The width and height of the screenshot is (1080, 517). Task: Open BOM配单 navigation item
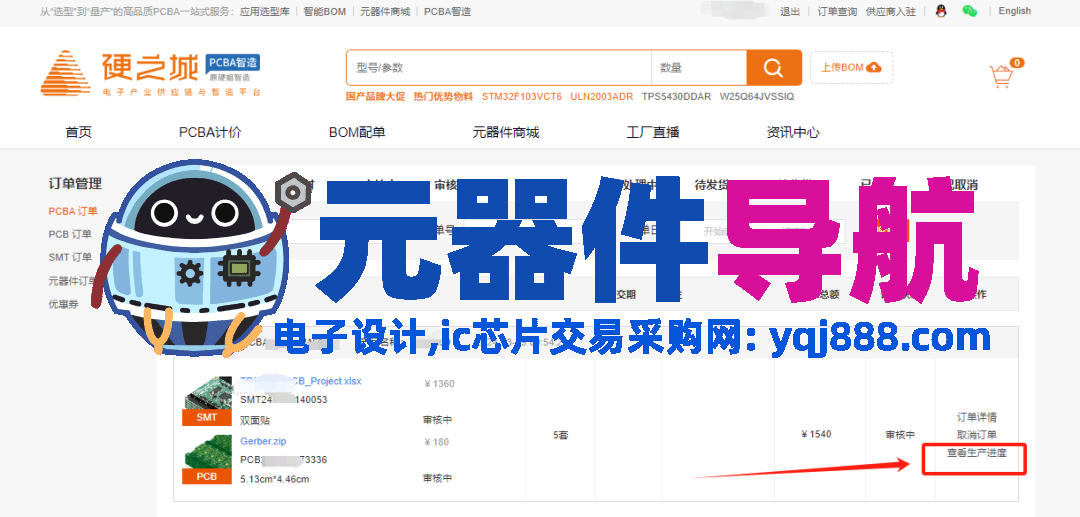point(357,132)
